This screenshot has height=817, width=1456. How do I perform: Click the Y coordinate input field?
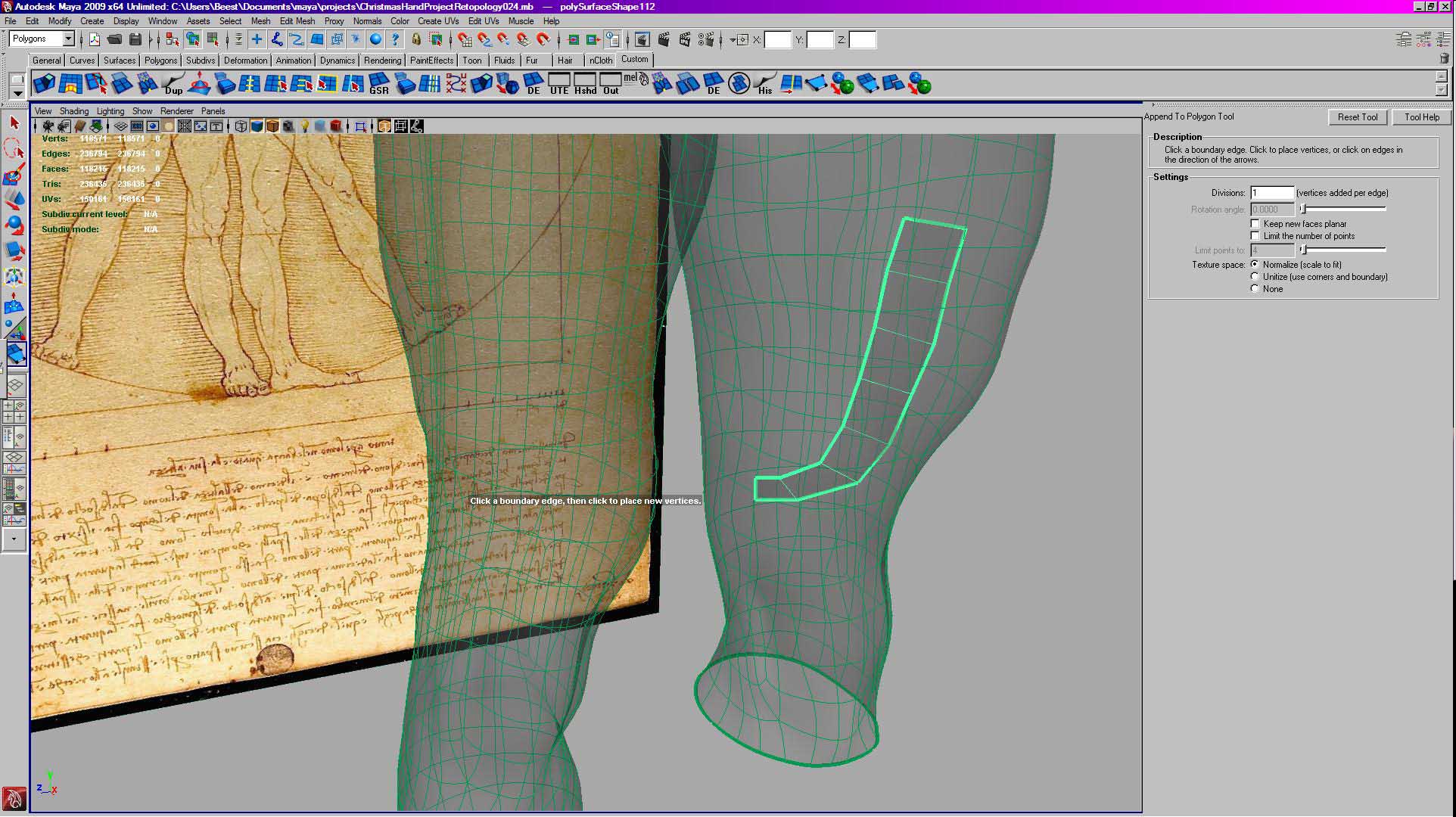click(x=820, y=39)
